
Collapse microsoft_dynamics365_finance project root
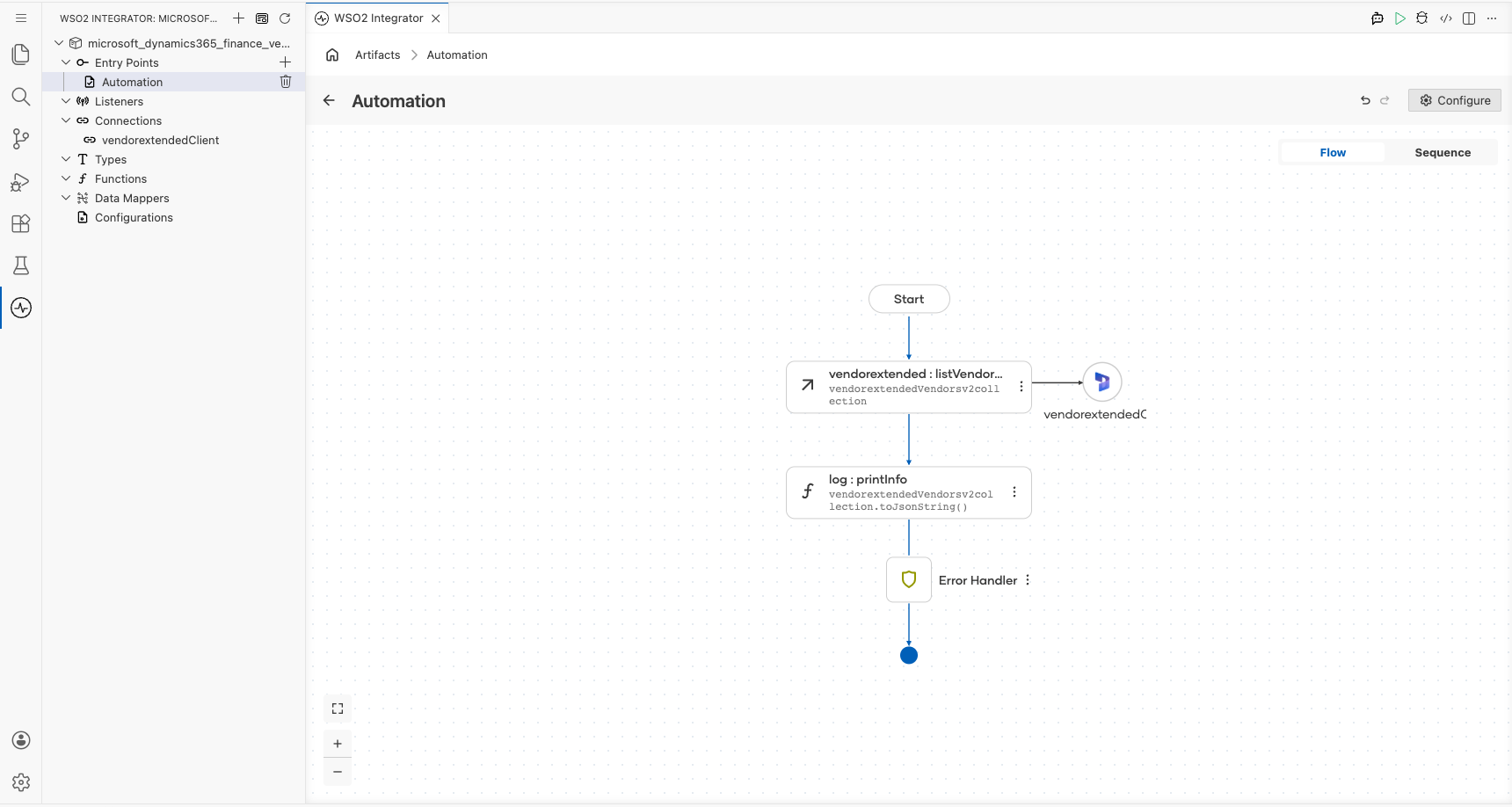pyautogui.click(x=59, y=43)
